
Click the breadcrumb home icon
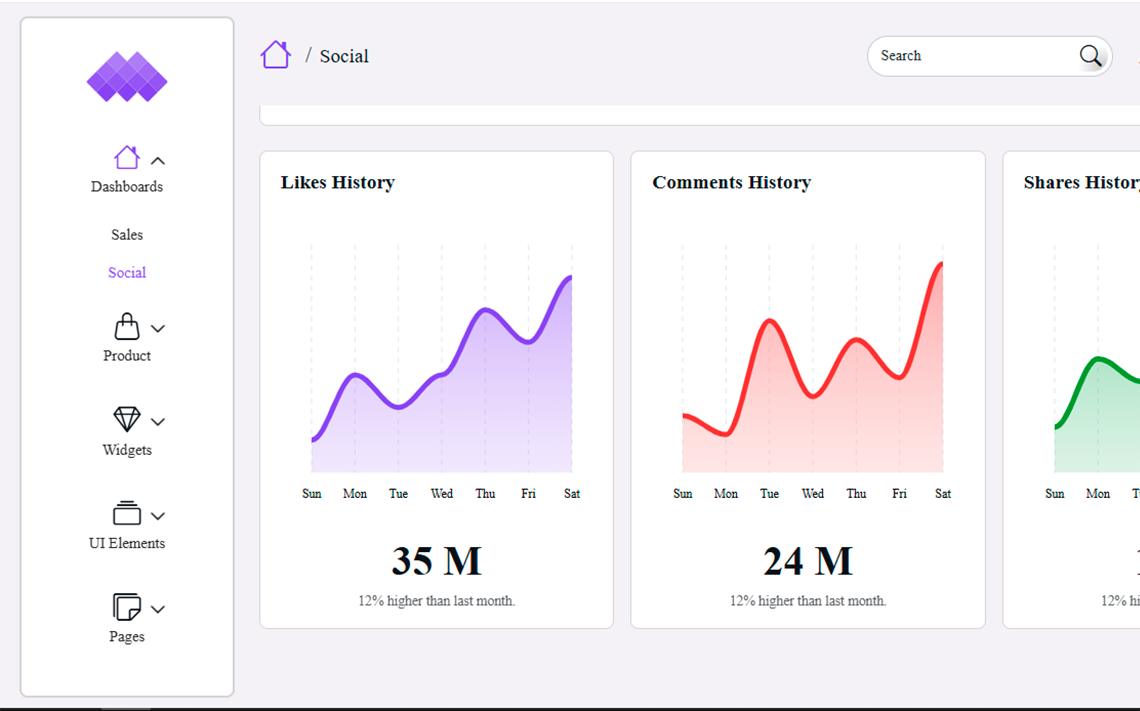point(276,55)
